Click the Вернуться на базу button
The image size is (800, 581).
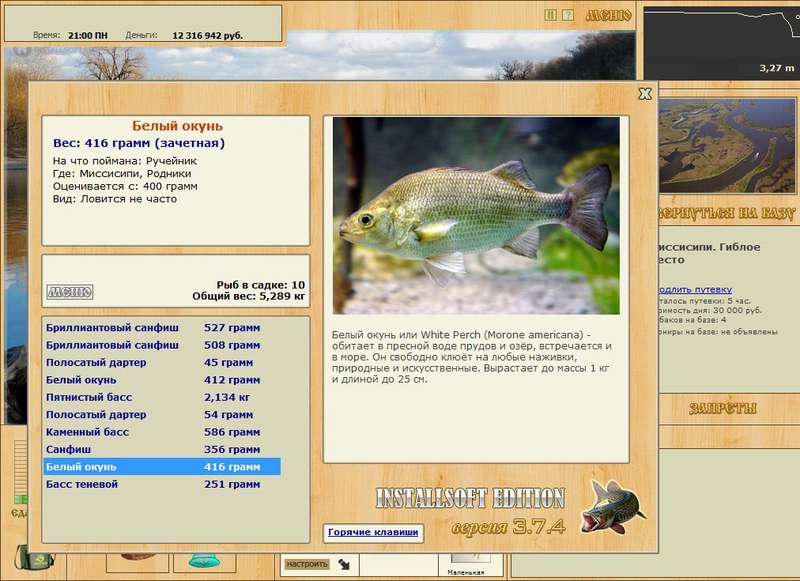click(x=726, y=213)
